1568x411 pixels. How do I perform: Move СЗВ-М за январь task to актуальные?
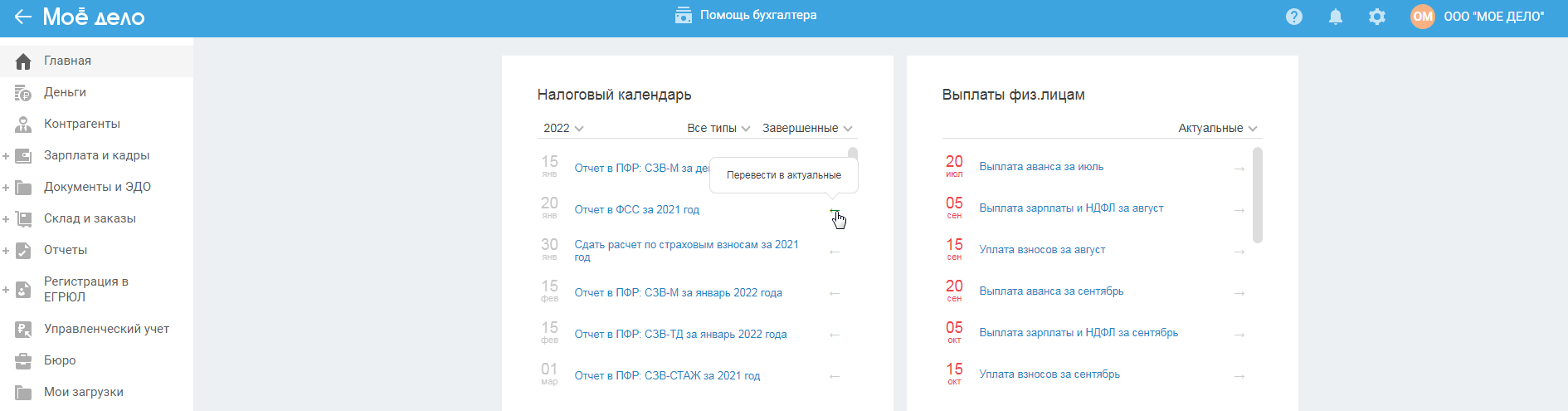click(835, 293)
